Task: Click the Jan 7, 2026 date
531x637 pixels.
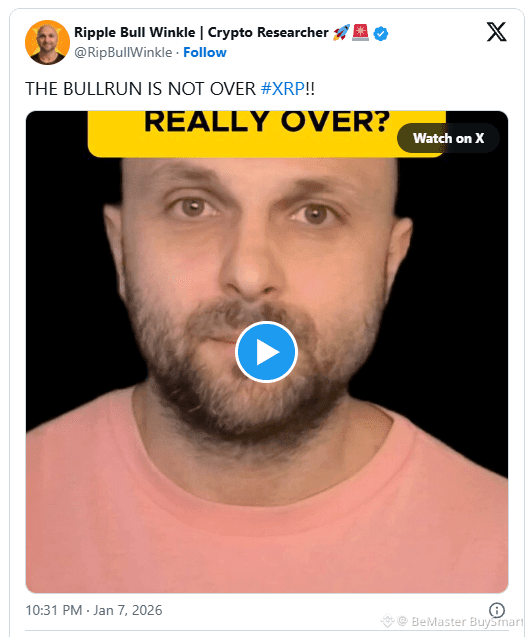Action: [128, 610]
